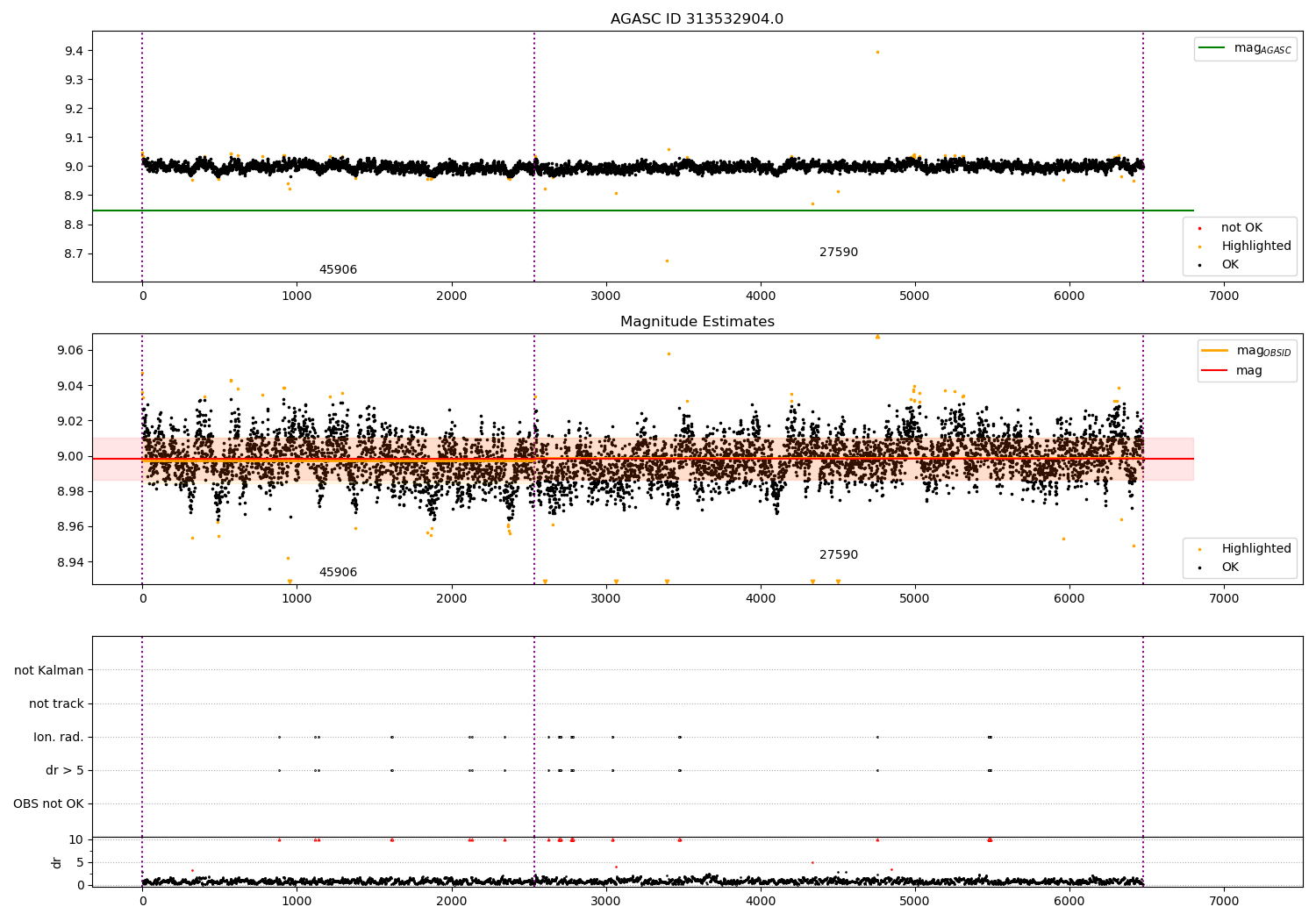Click the 8.96 y-axis tick label

tap(70, 527)
